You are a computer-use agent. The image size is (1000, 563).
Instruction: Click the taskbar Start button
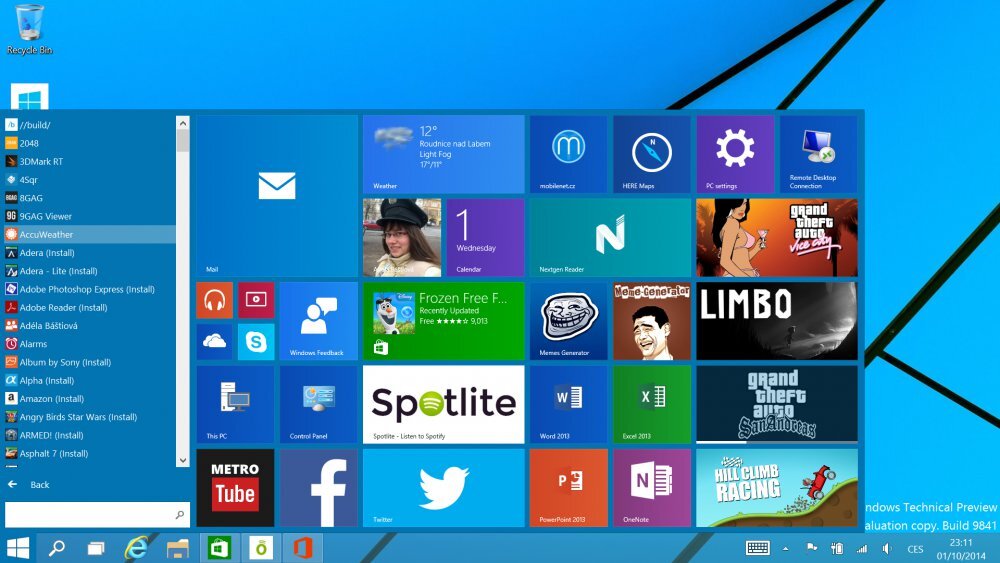coord(18,548)
